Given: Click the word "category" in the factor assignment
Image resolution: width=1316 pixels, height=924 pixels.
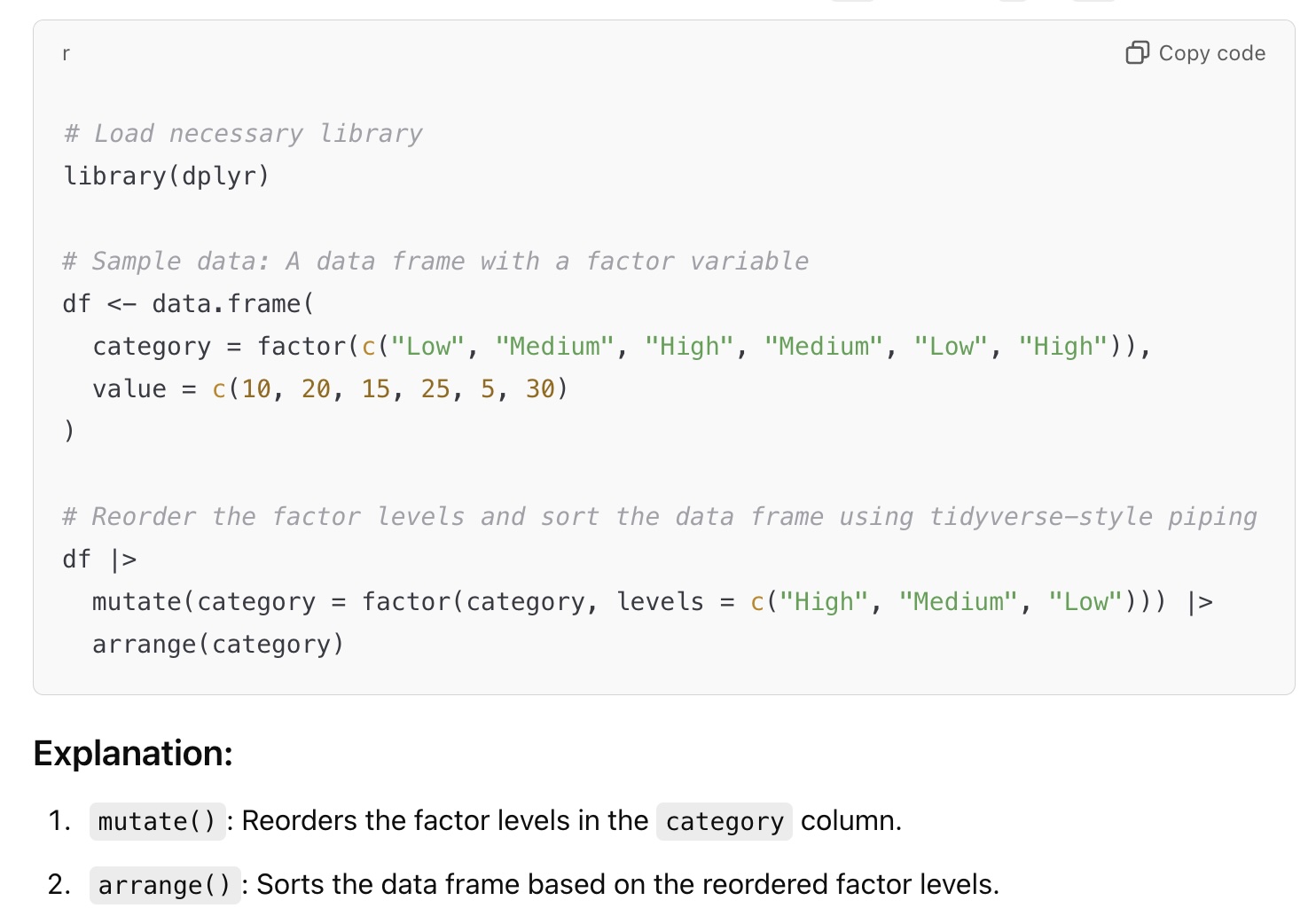Looking at the screenshot, I should click(152, 347).
